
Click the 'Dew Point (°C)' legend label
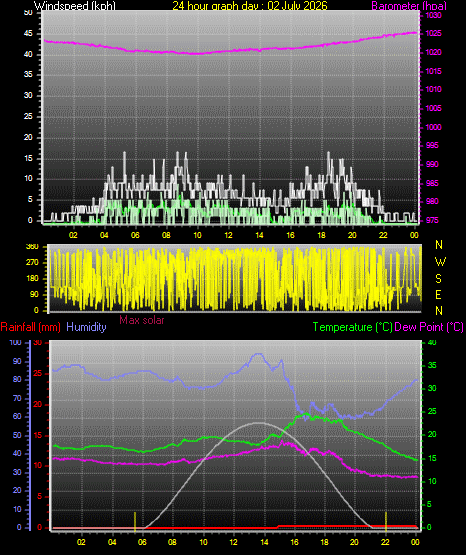[429, 327]
